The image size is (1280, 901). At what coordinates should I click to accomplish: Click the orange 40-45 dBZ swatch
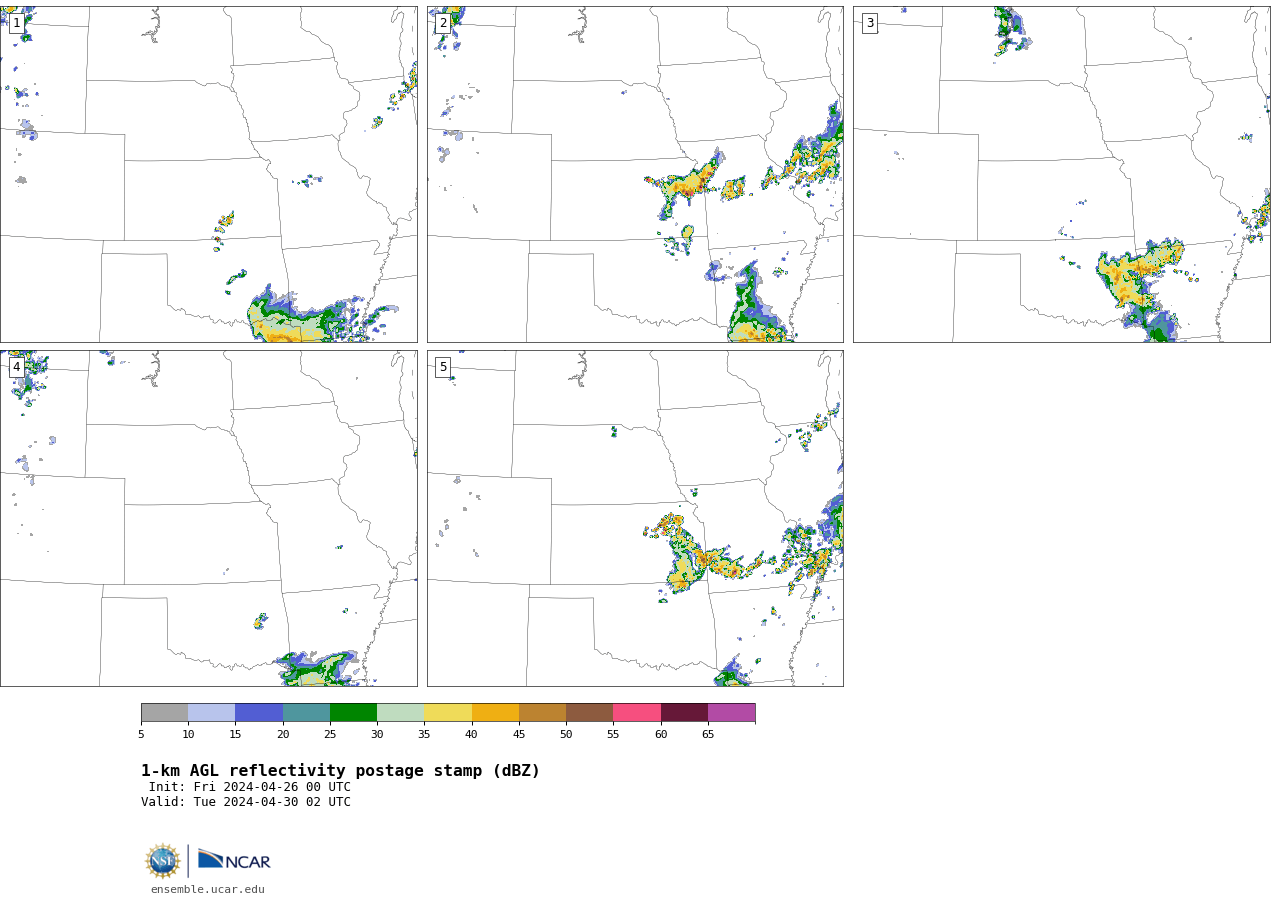(495, 713)
